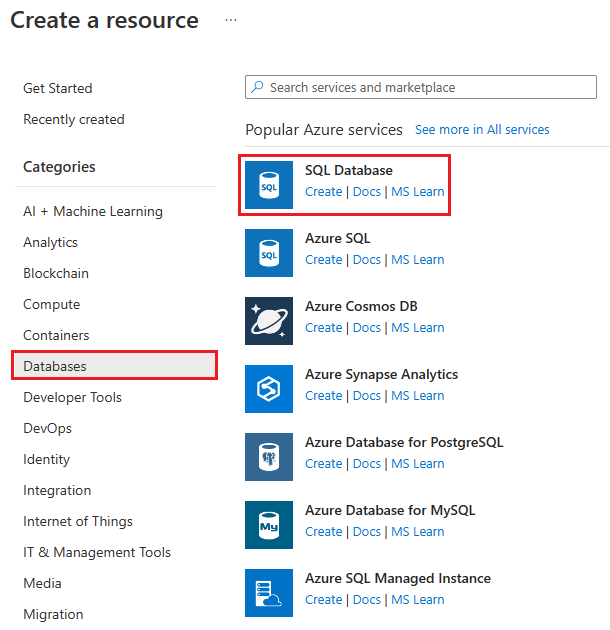Viewport: 610px width, 630px height.
Task: Click Create under Azure Synapse Analytics
Action: coord(323,395)
